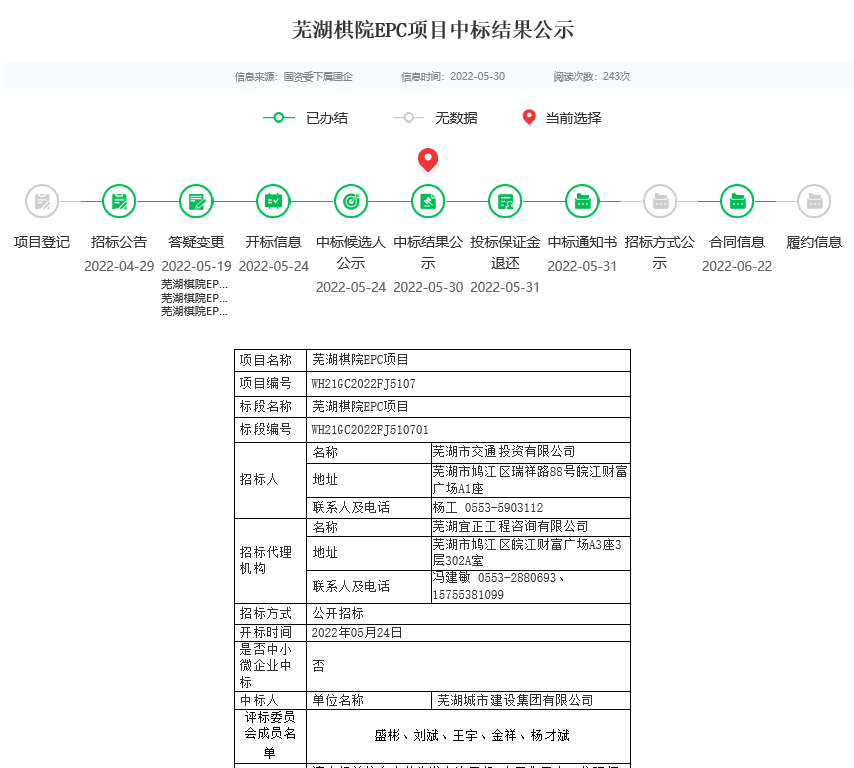Open first 芜湖棋院EP... link under 答疑变更

point(195,284)
